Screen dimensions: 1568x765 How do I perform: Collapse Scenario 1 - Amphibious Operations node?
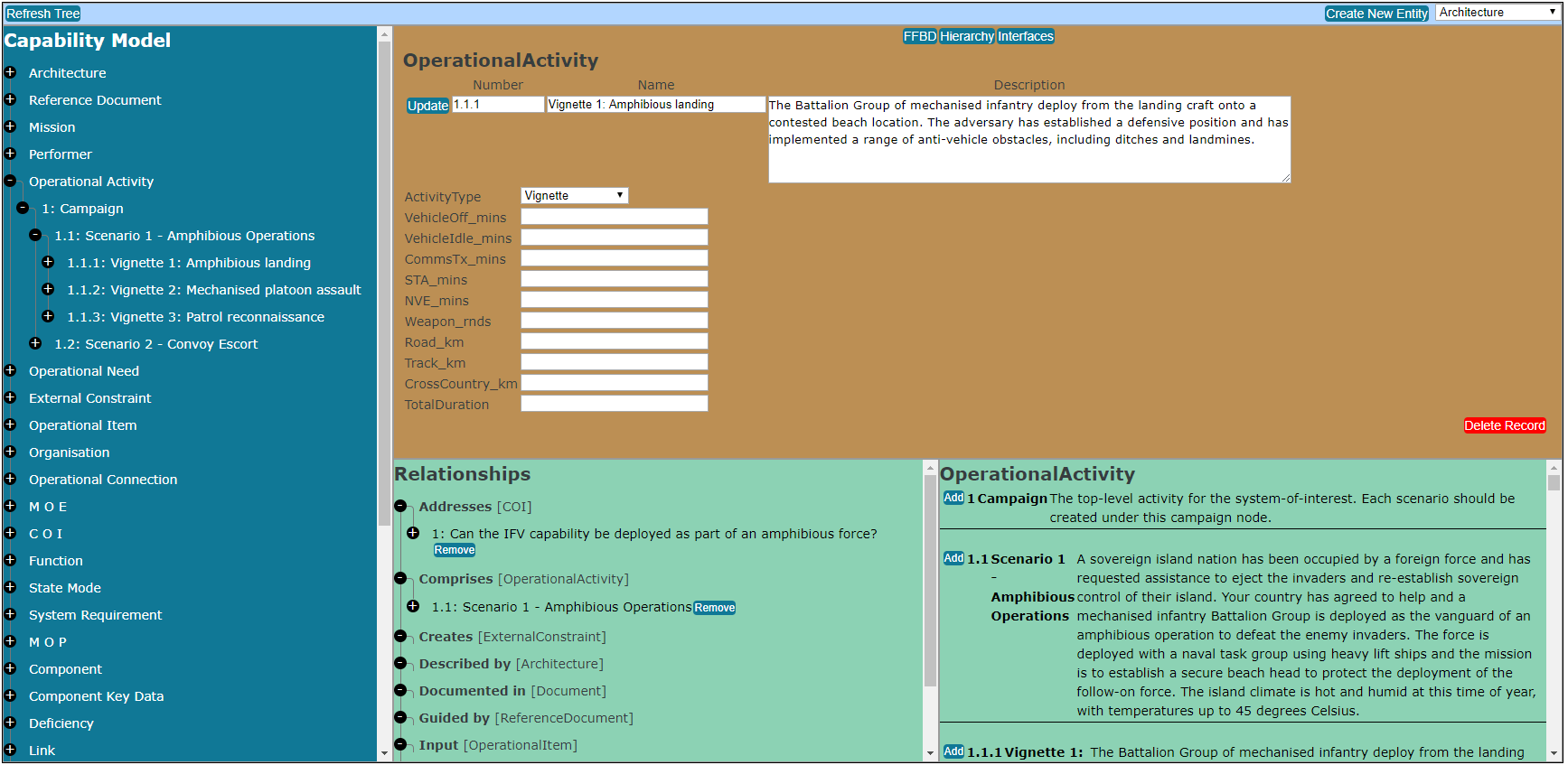click(35, 235)
